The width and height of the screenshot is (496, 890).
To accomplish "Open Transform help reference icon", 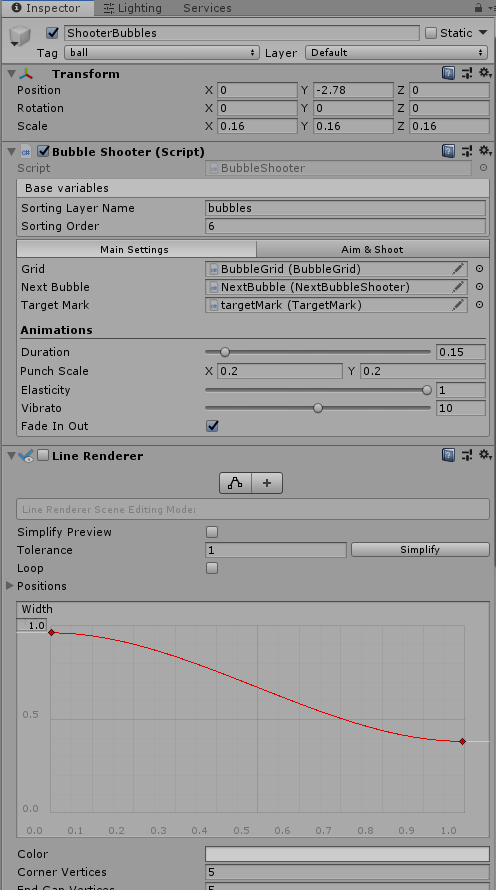I will tap(448, 73).
